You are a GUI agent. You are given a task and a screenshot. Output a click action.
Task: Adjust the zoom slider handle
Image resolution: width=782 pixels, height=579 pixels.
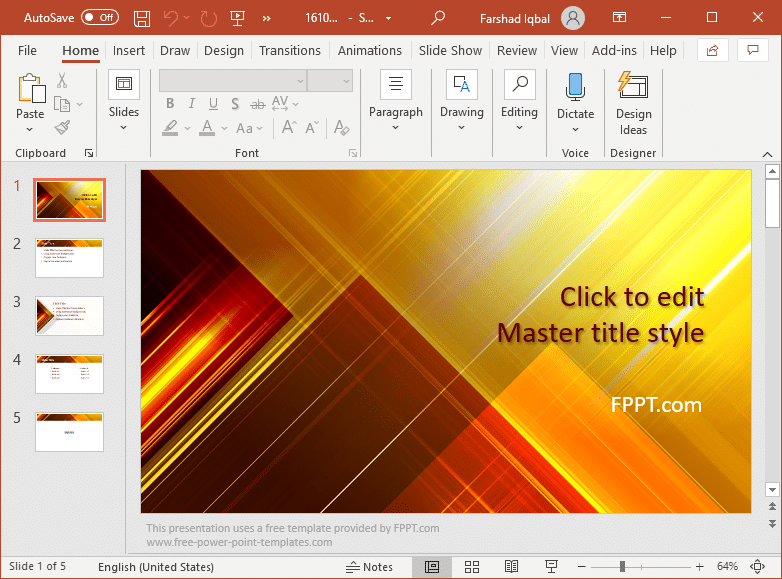click(622, 567)
